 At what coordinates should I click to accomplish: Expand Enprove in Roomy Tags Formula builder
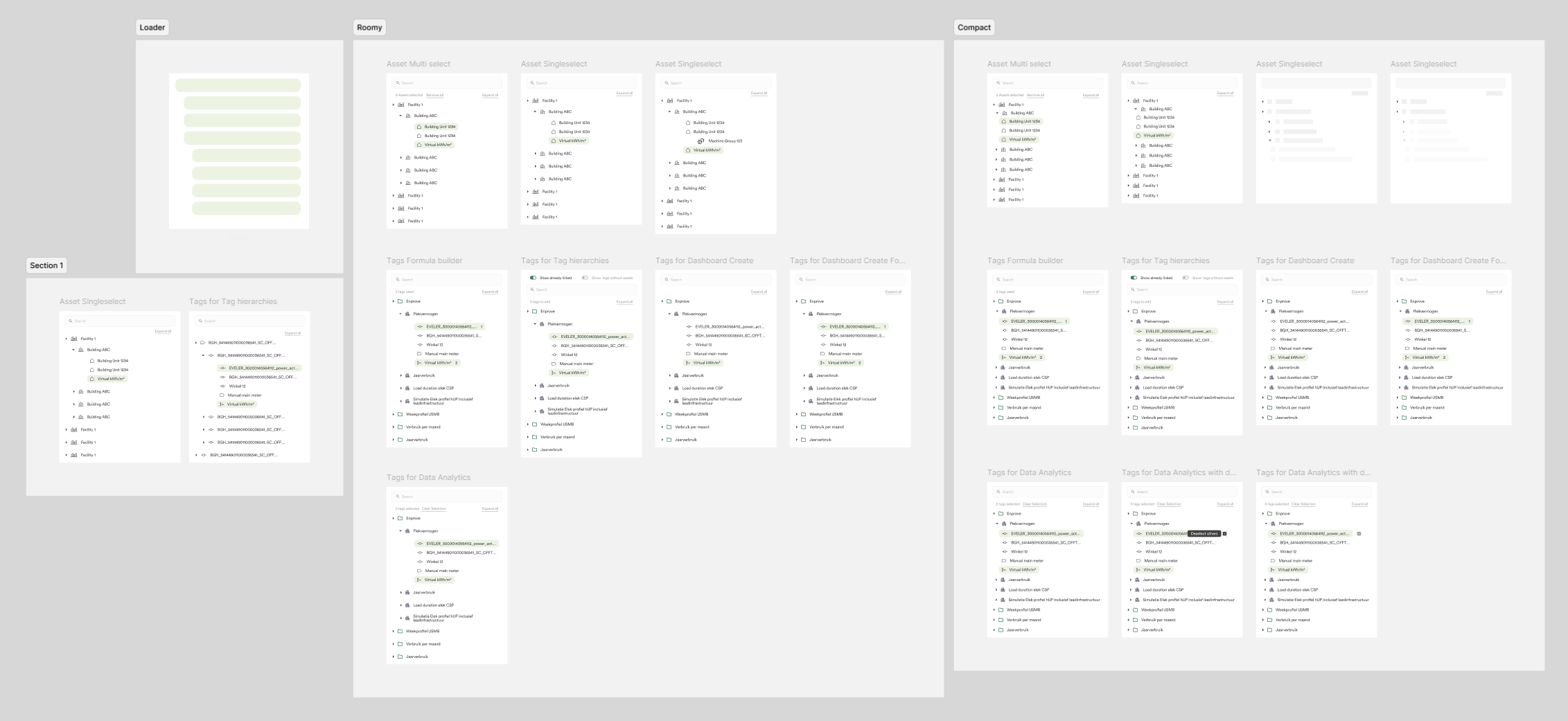coord(393,301)
